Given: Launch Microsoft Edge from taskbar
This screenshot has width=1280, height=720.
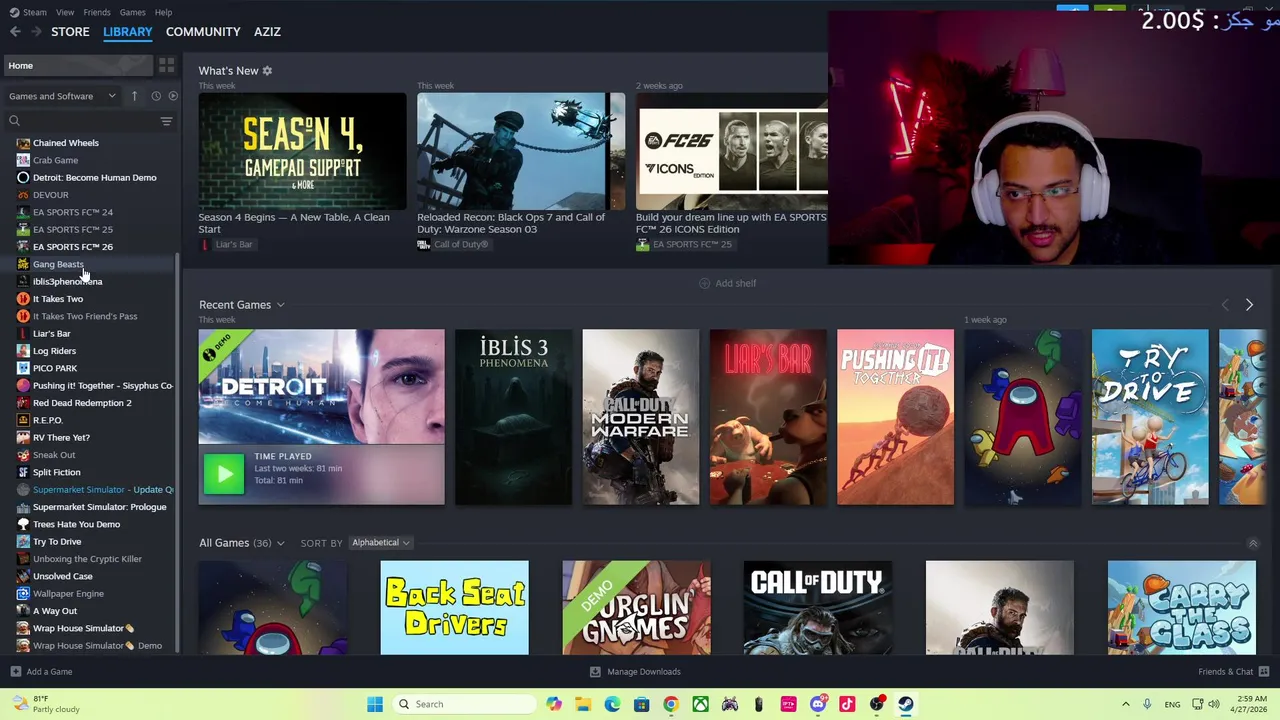Looking at the screenshot, I should pyautogui.click(x=612, y=704).
